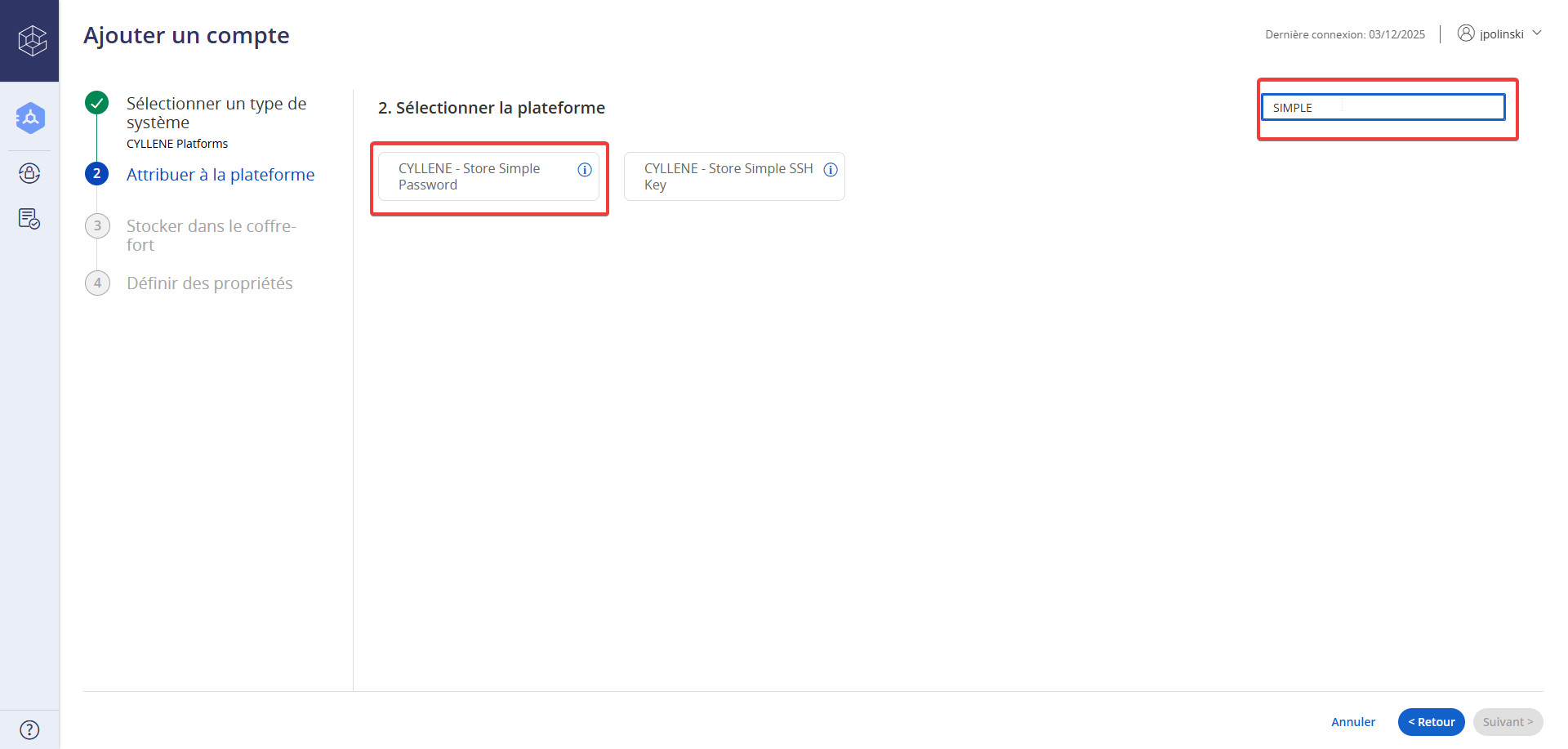Click step 3 Stocker dans le coffre-fort
Image resolution: width=1568 pixels, height=749 pixels.
pos(211,235)
